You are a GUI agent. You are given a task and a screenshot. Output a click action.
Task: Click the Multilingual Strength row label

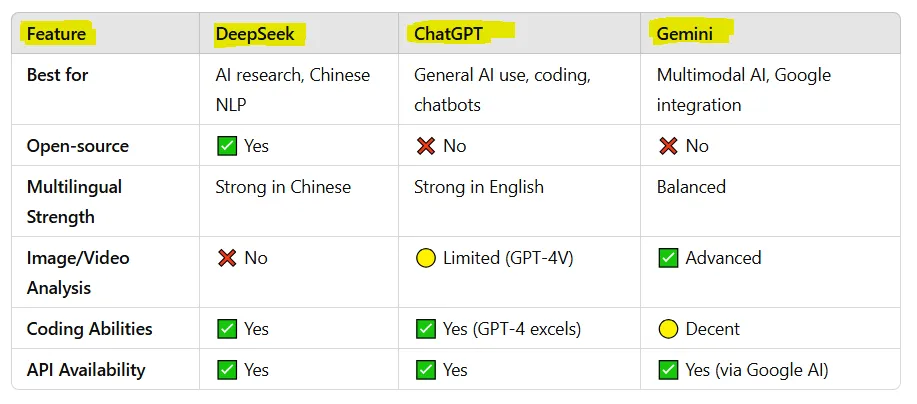[74, 201]
